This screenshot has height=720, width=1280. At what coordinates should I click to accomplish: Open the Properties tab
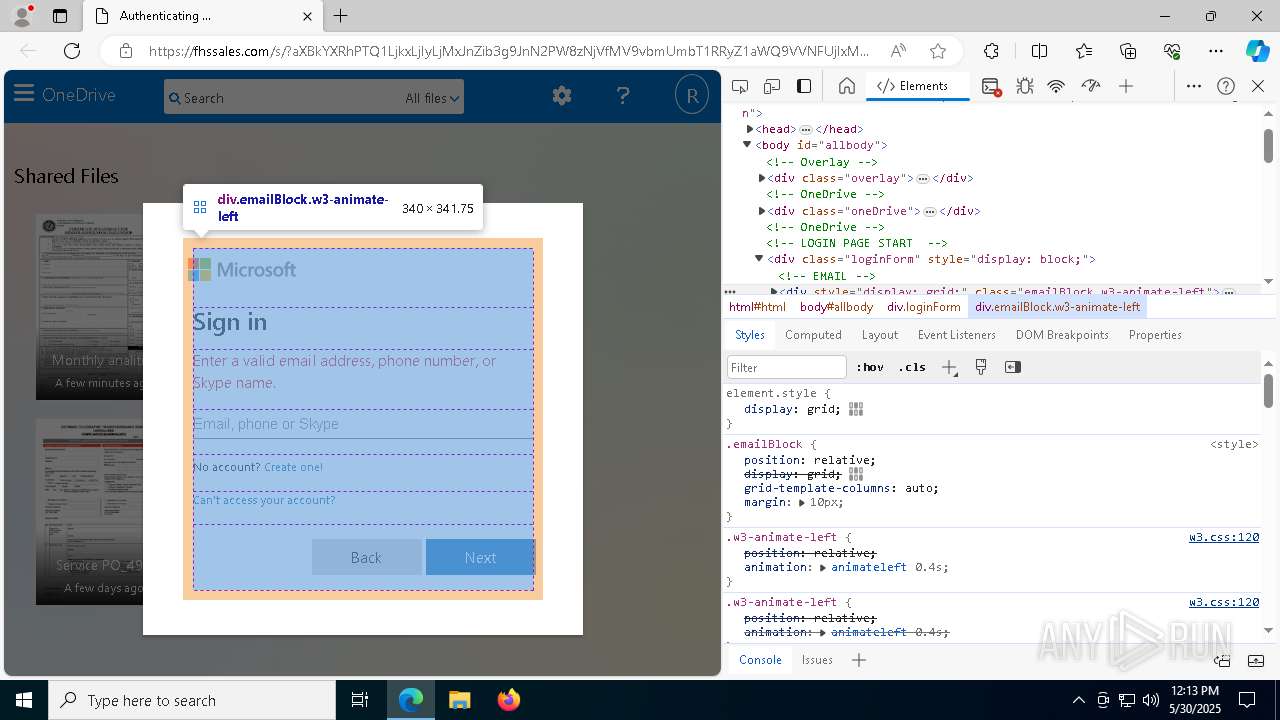pyautogui.click(x=1155, y=335)
